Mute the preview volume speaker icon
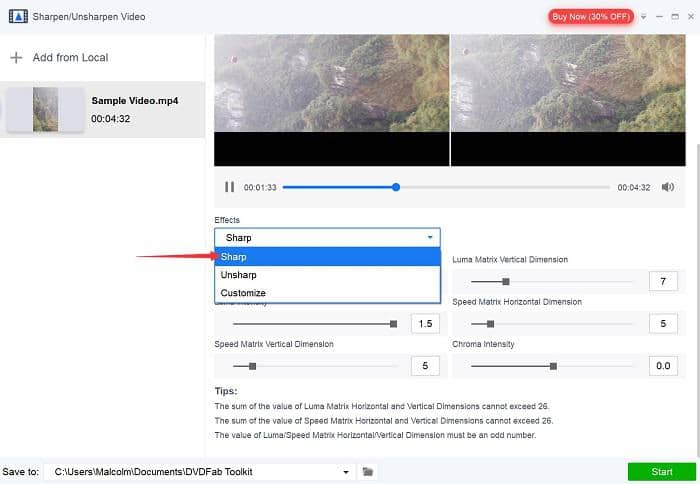The height and width of the screenshot is (484, 700). click(x=668, y=187)
